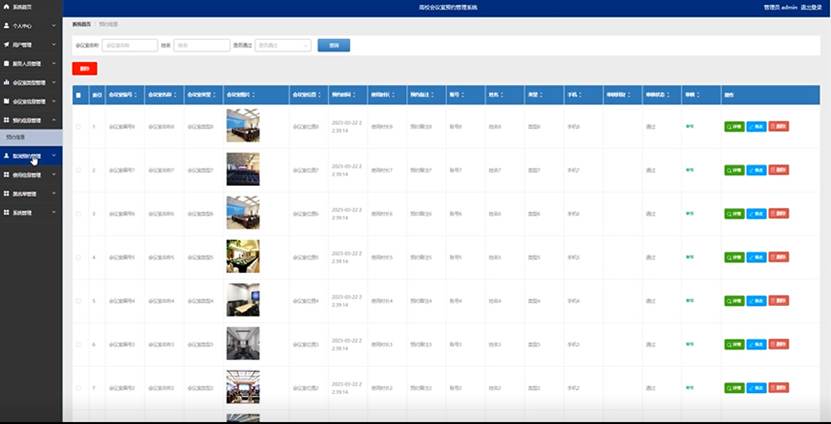831x424 pixels.
Task: Expand the highlighted sidebar item's chevron
Action: (x=54, y=156)
